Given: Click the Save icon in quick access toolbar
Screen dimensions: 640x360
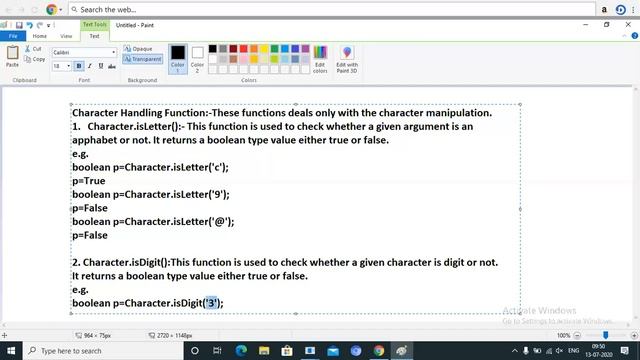Looking at the screenshot, I should click(x=19, y=25).
